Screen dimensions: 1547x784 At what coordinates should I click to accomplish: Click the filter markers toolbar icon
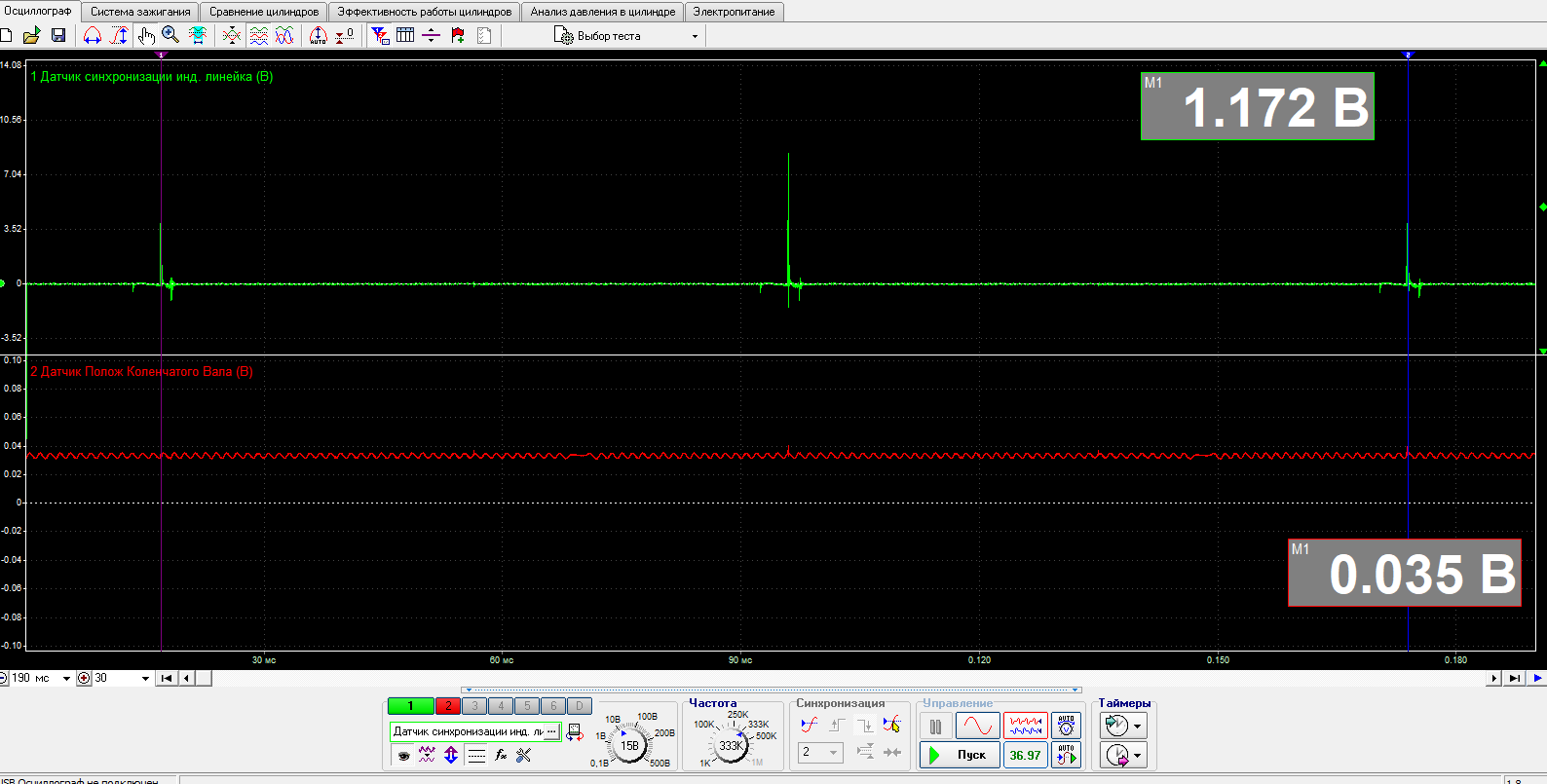coord(380,36)
